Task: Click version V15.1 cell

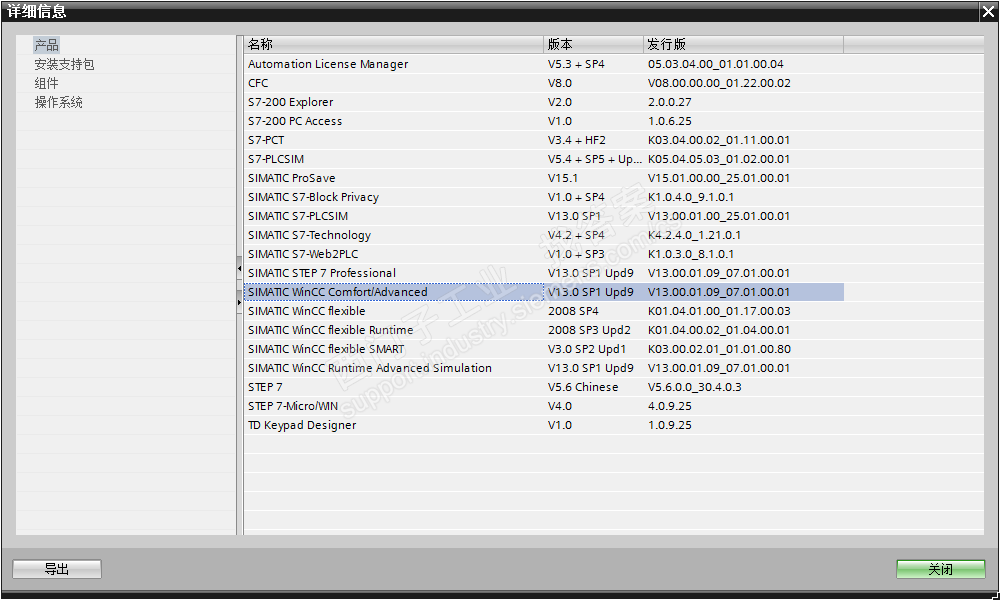Action: click(594, 178)
